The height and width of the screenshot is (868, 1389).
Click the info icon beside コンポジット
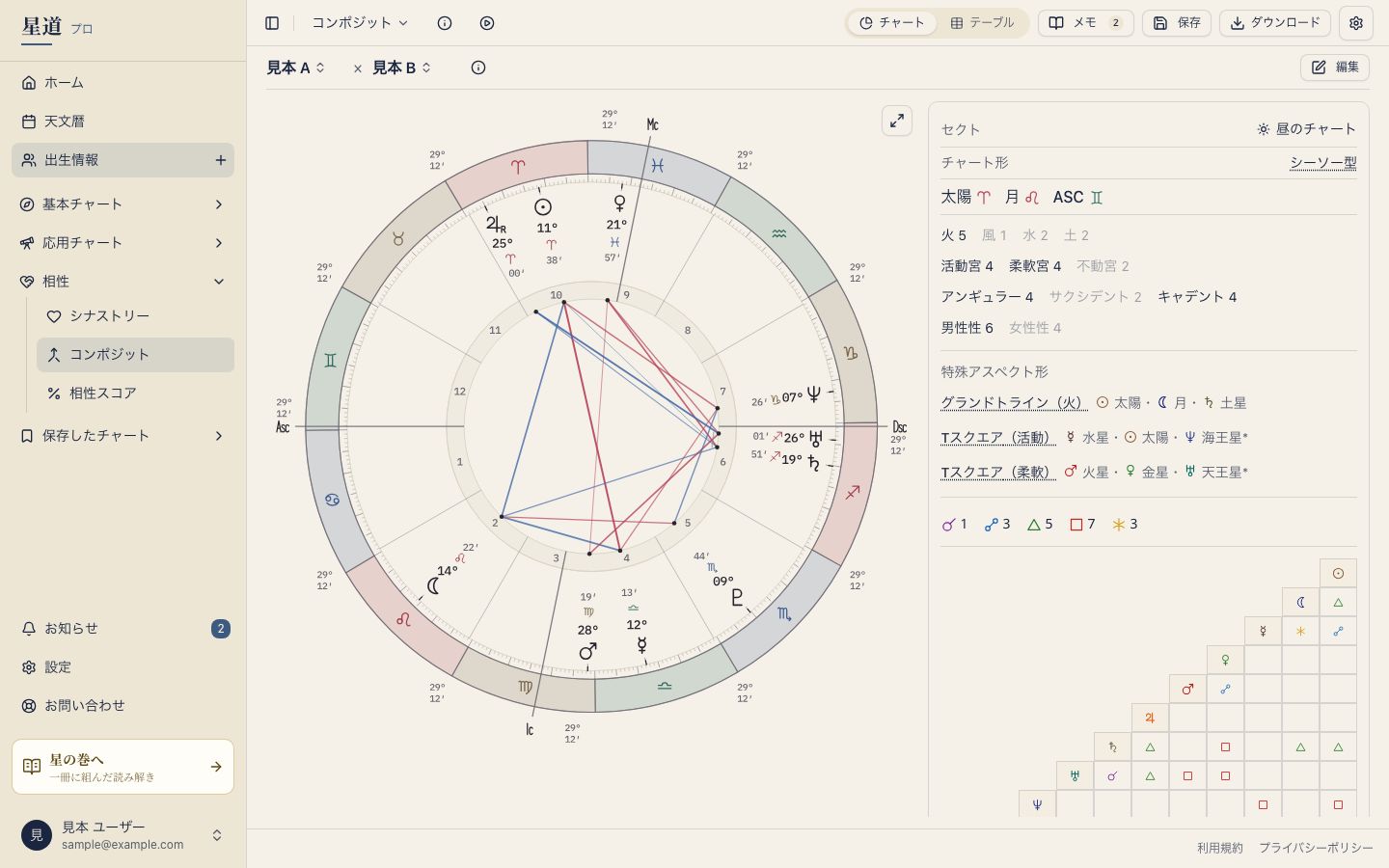click(x=445, y=23)
